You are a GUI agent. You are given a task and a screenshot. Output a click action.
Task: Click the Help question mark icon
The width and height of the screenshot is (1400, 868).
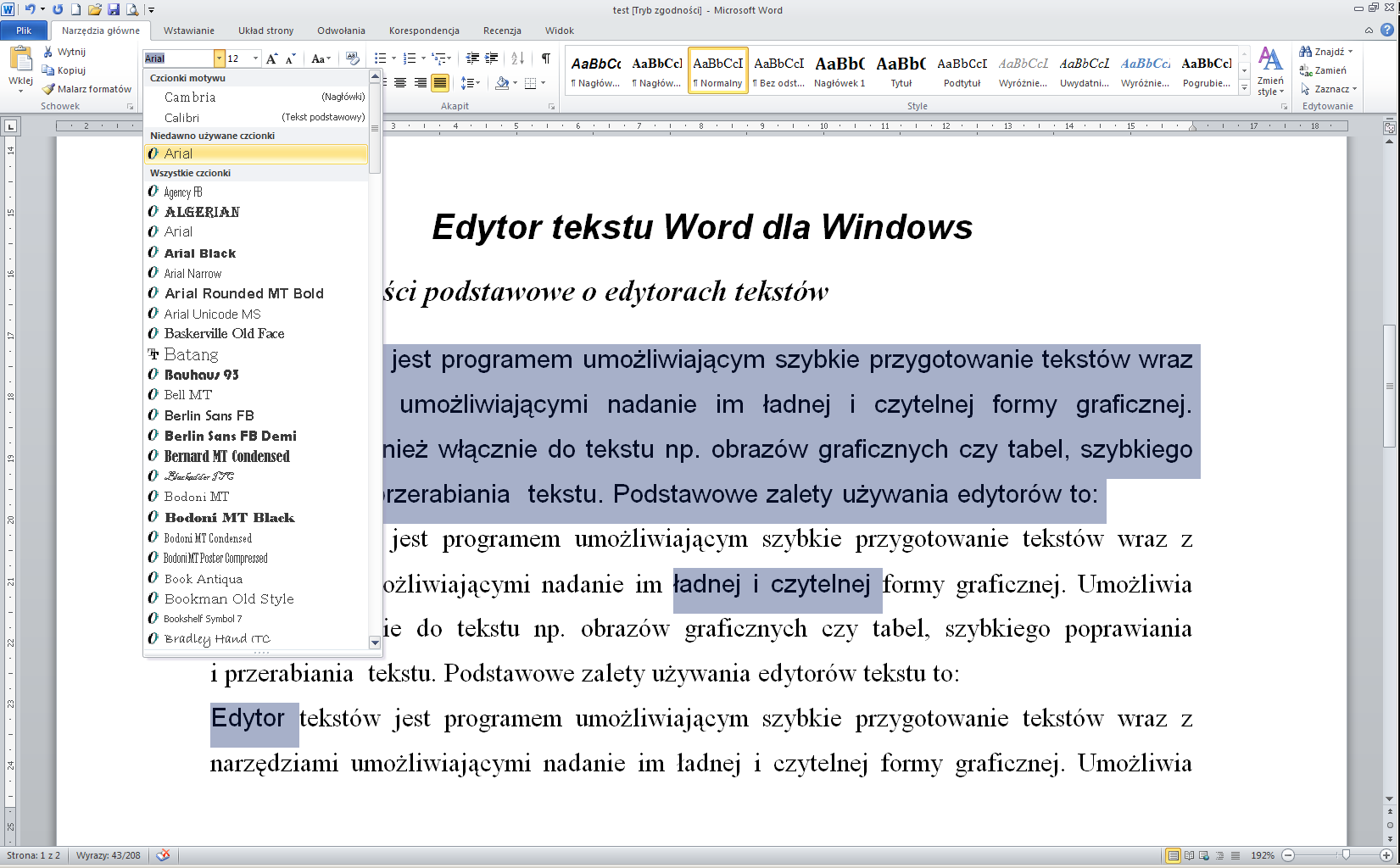(x=1387, y=30)
